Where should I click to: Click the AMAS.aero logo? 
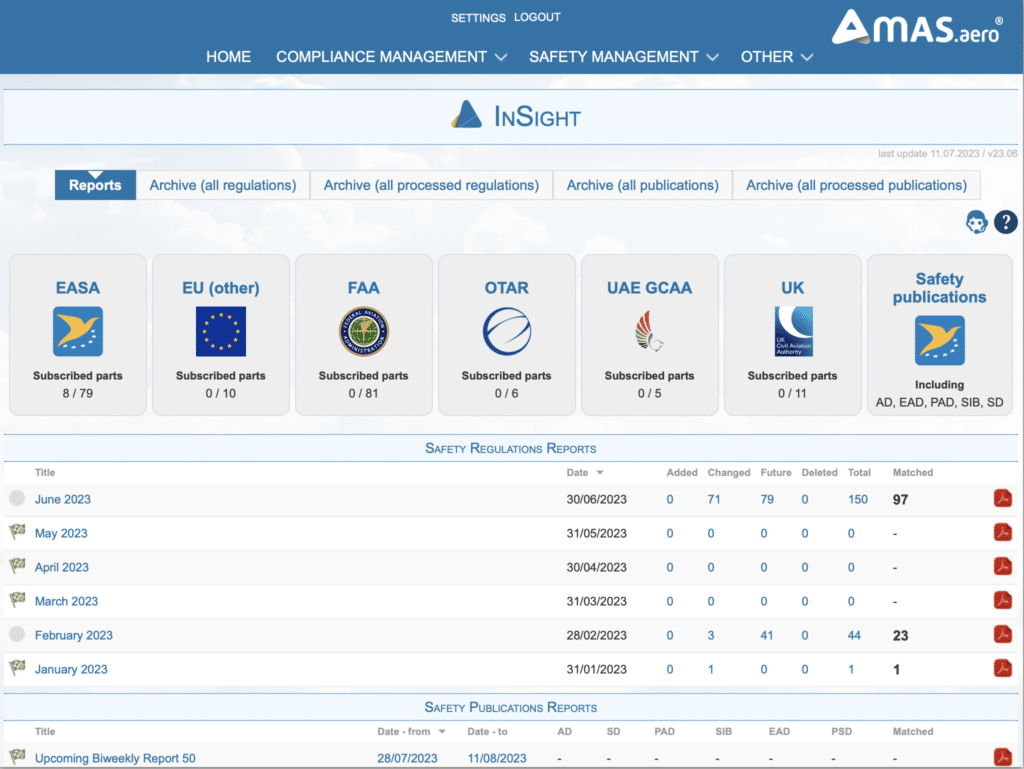click(917, 27)
